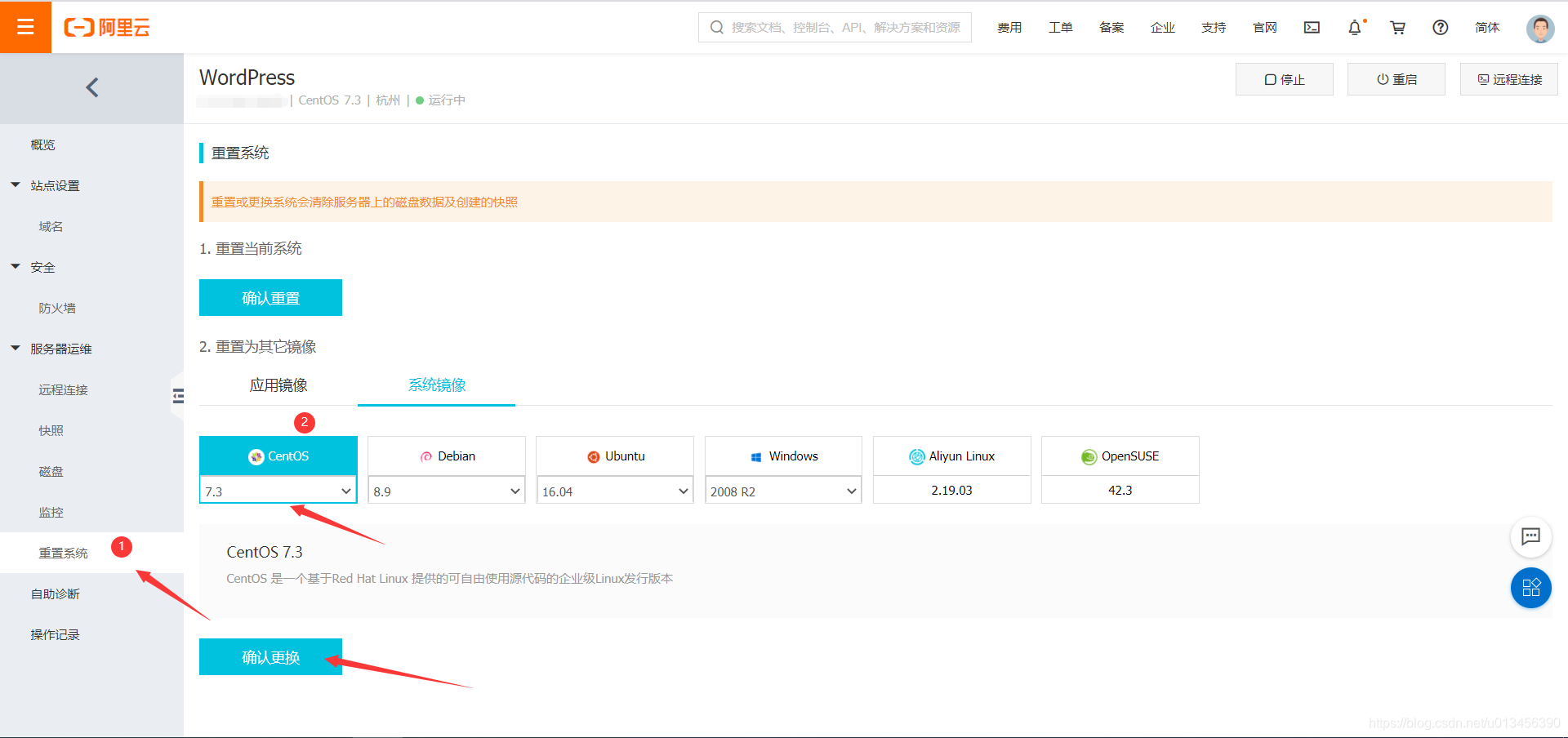
Task: Open the user avatar menu
Action: coord(1540,29)
